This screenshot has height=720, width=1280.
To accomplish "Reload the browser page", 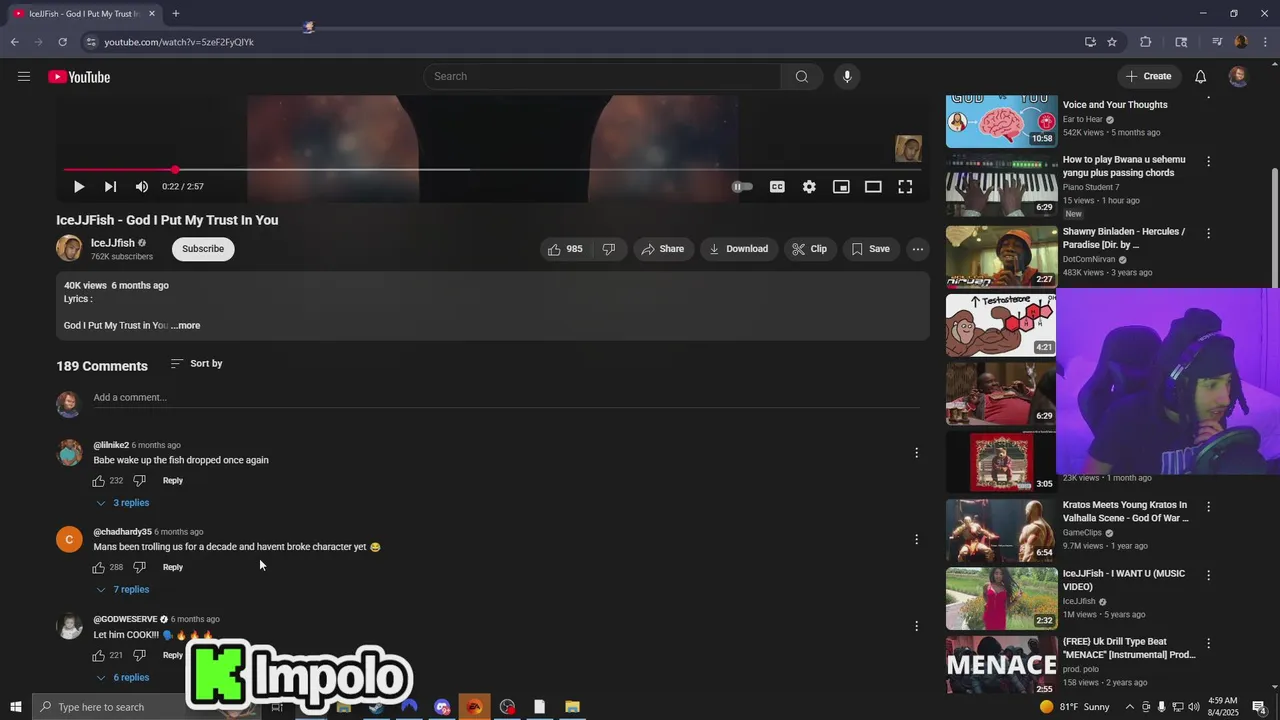I will (x=62, y=42).
